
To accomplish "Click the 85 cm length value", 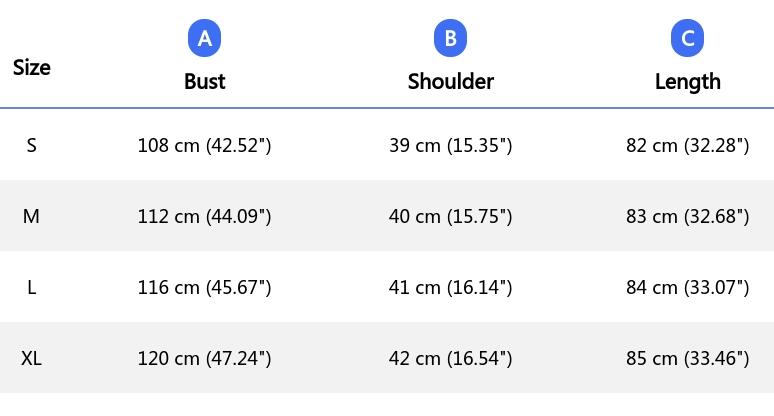I will (x=688, y=358).
